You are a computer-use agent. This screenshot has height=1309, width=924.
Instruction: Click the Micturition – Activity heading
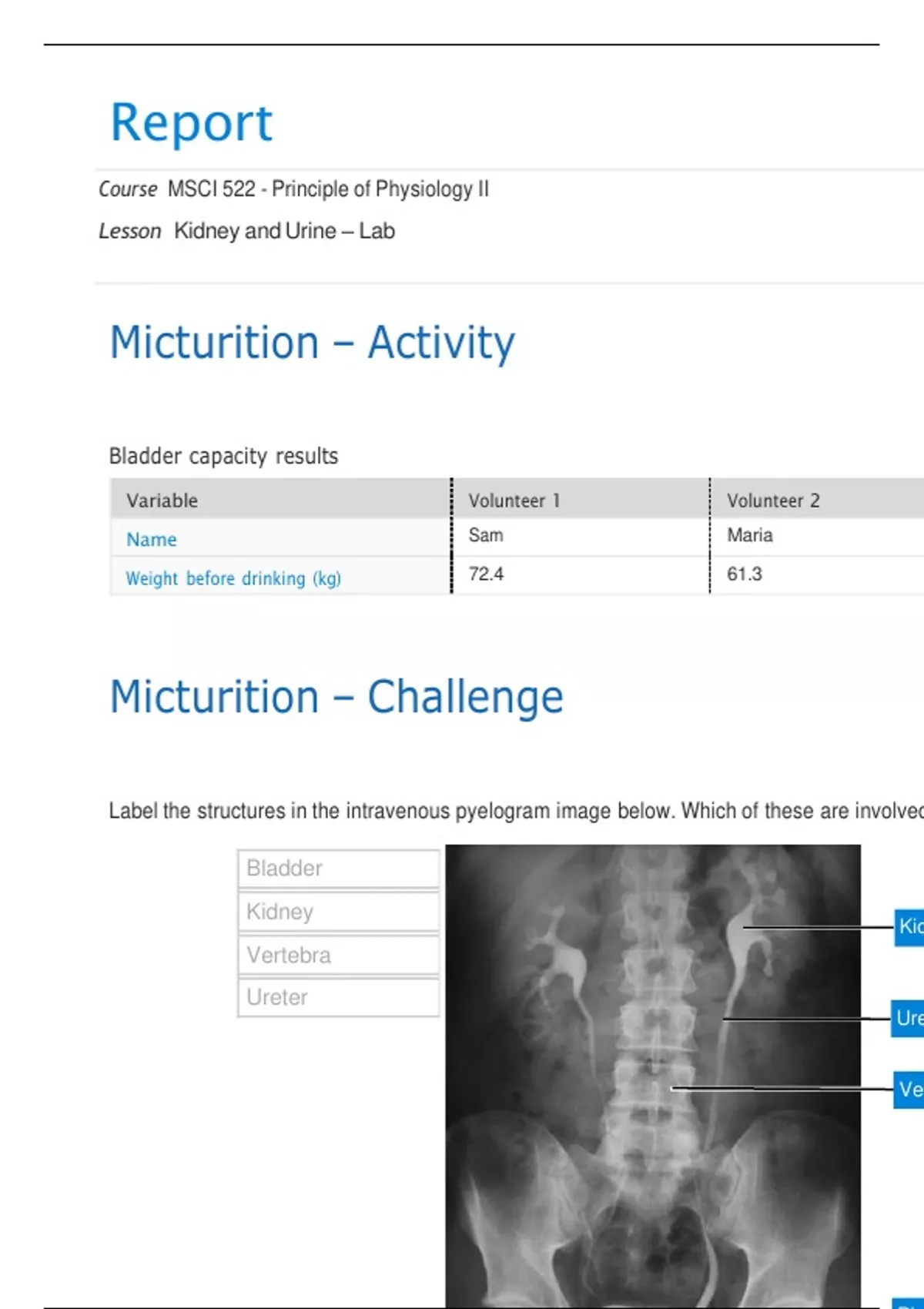point(312,343)
